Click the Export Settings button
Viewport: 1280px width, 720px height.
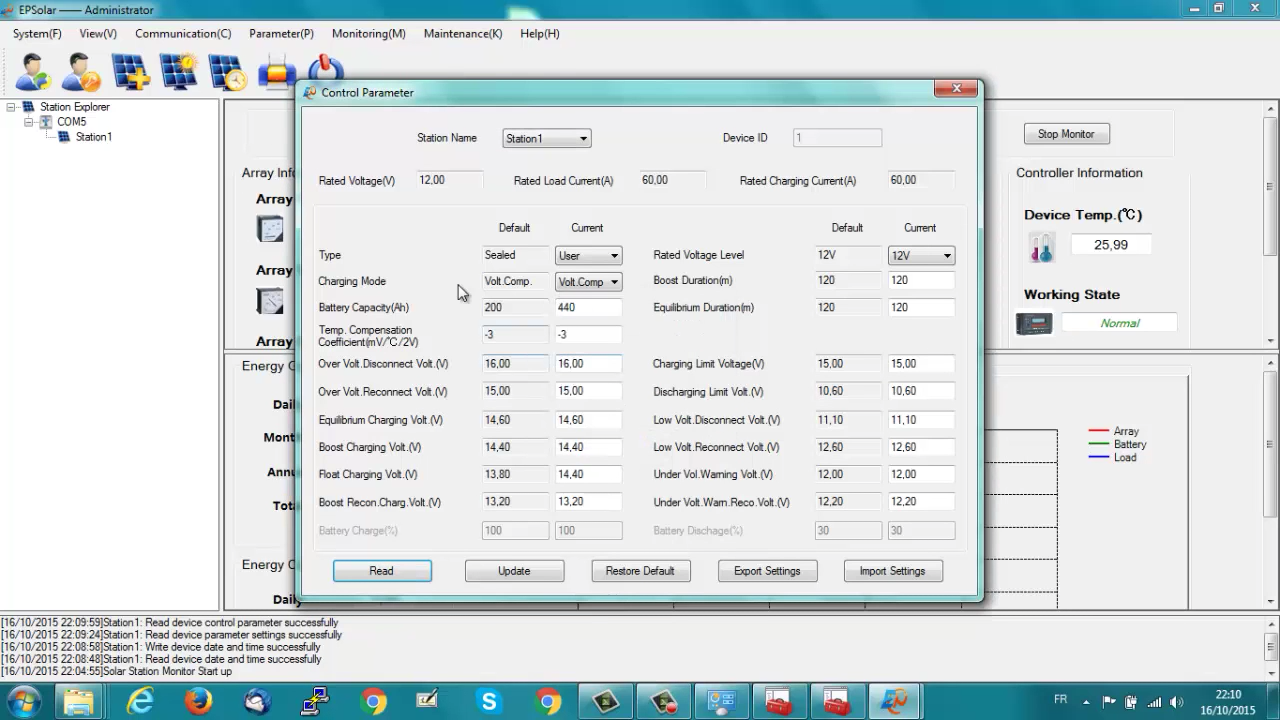pyautogui.click(x=767, y=571)
